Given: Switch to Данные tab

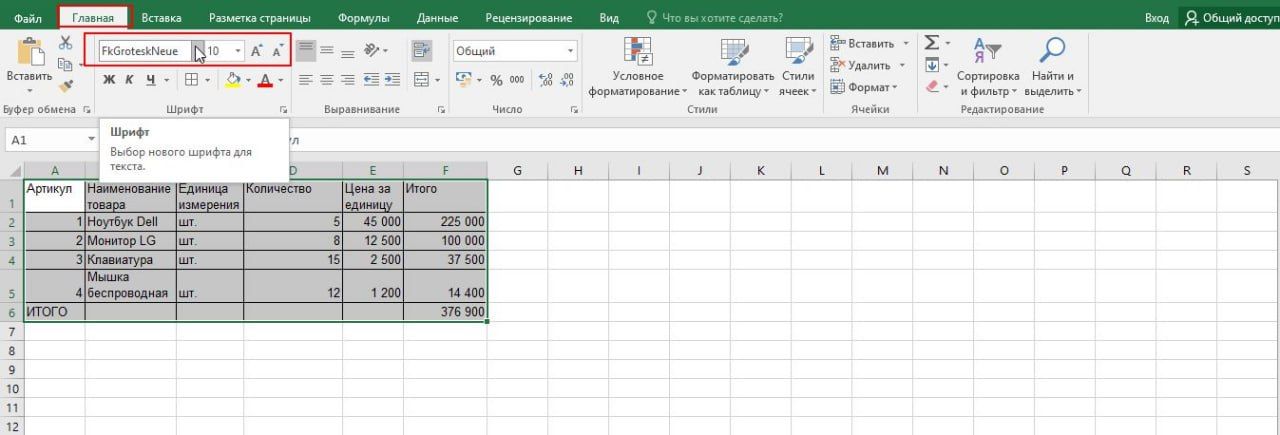Looking at the screenshot, I should pos(436,17).
